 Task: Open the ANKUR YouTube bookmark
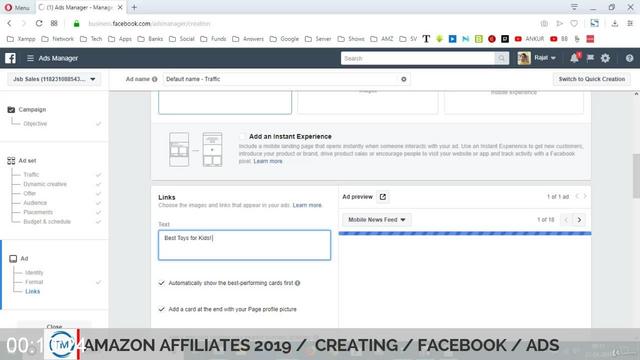point(529,39)
